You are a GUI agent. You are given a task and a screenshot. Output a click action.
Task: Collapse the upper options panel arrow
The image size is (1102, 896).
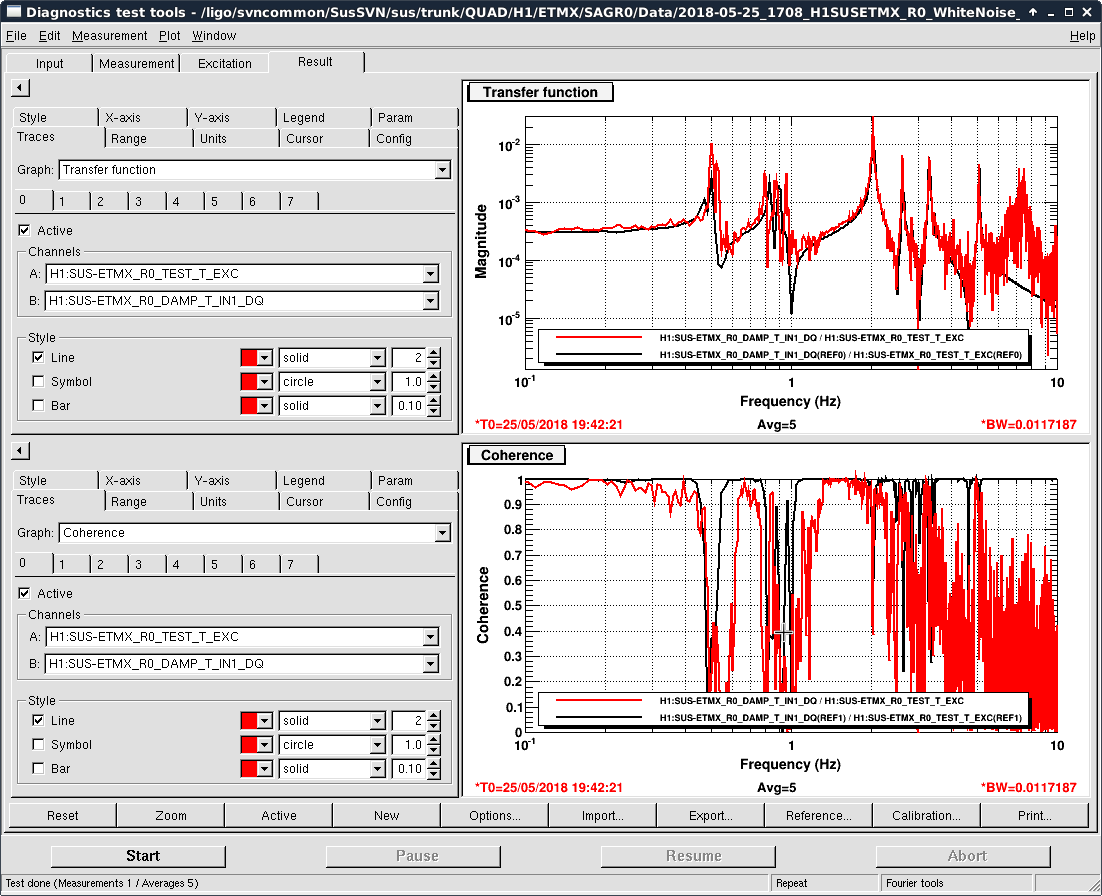19,88
